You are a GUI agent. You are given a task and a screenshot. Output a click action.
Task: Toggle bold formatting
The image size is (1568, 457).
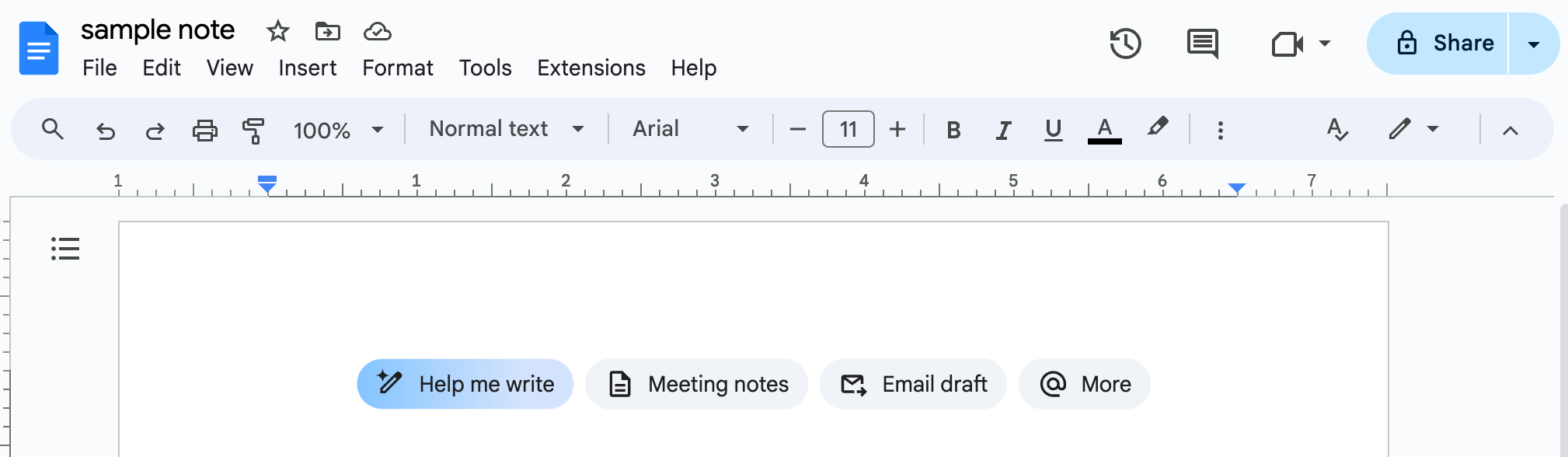tap(953, 130)
